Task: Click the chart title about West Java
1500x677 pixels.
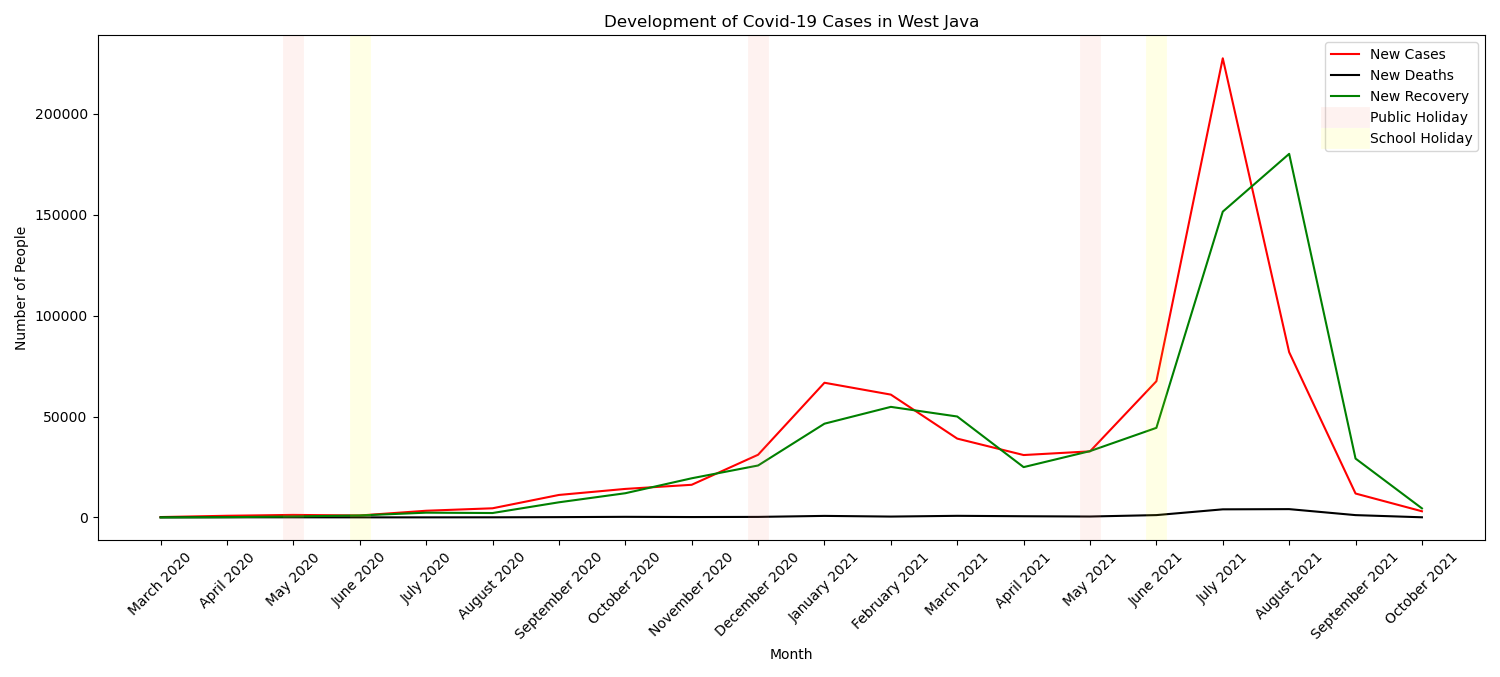Action: coord(791,22)
